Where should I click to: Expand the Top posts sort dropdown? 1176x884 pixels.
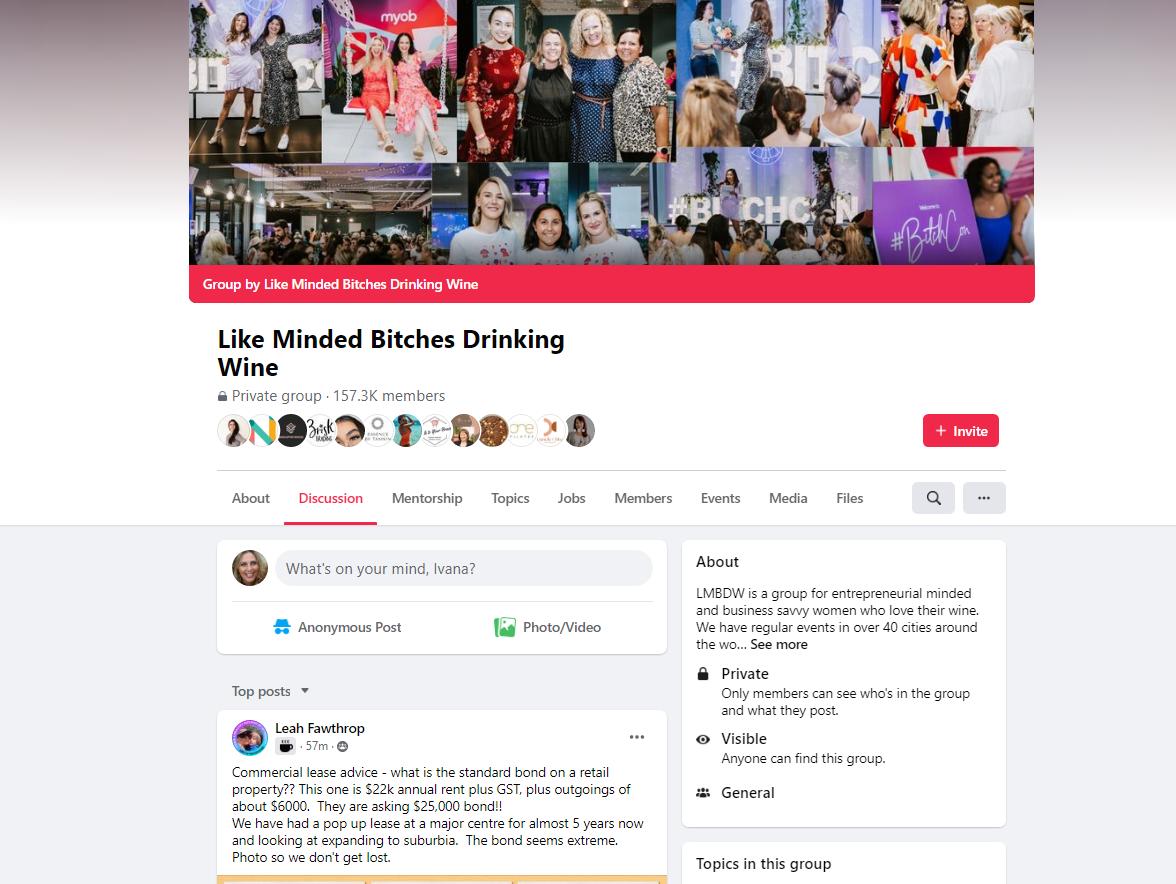[x=270, y=691]
